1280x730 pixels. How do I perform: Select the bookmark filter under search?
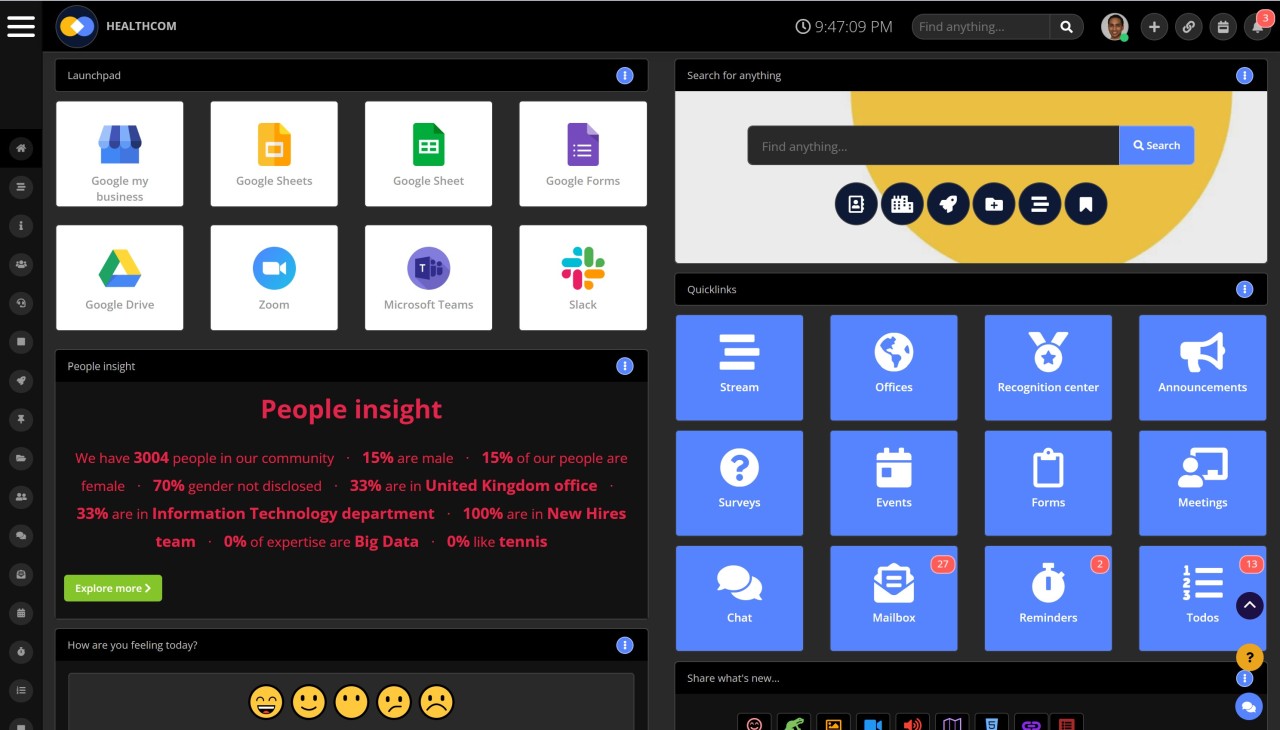1086,203
